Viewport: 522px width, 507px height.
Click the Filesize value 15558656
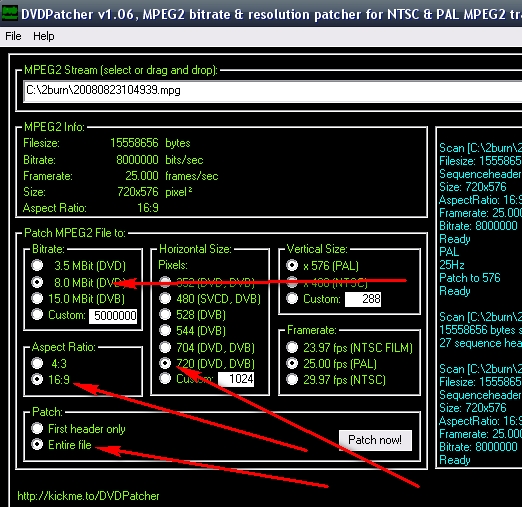pyautogui.click(x=134, y=143)
